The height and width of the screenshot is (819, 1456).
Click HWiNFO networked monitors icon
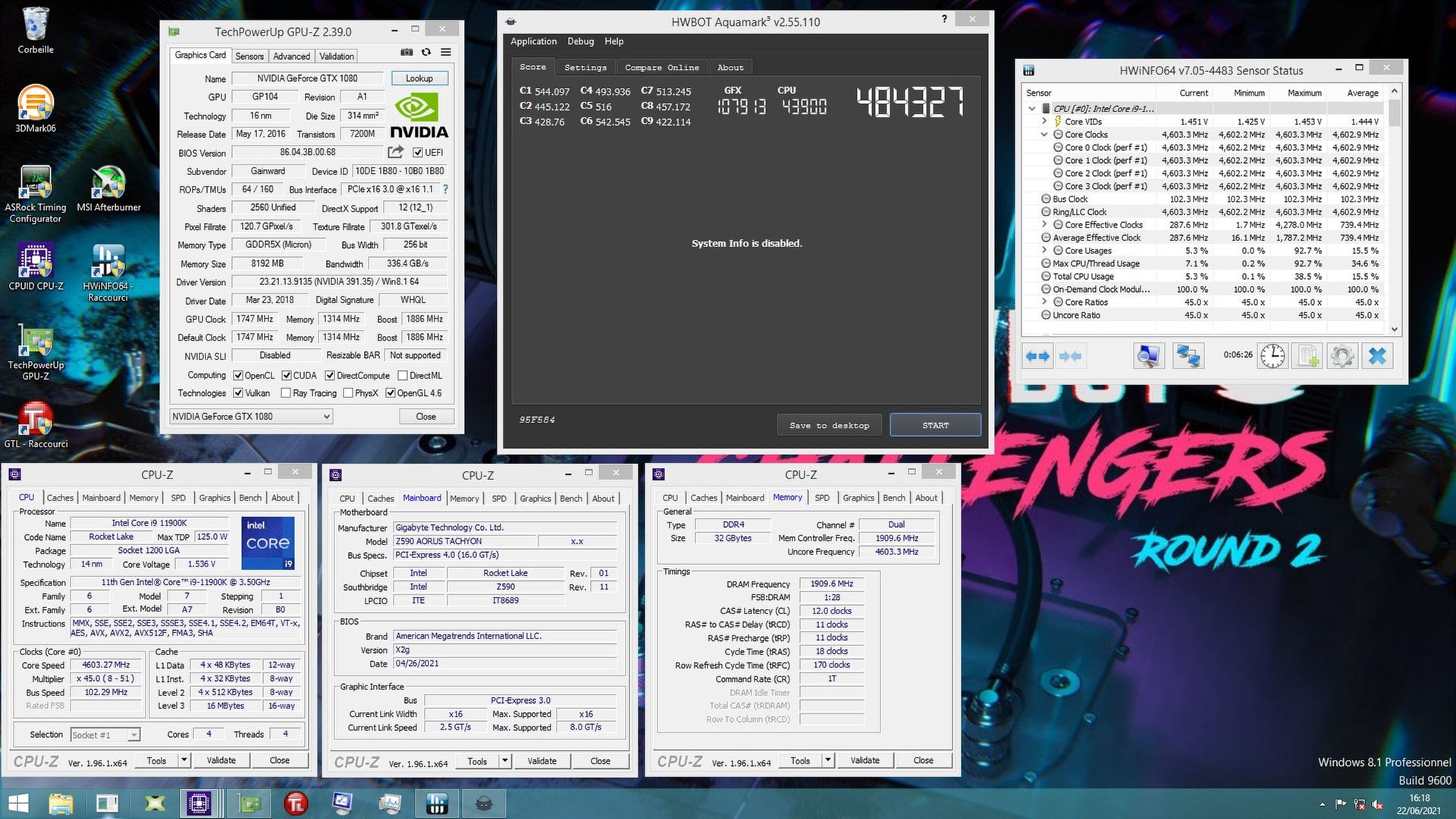tap(1188, 356)
